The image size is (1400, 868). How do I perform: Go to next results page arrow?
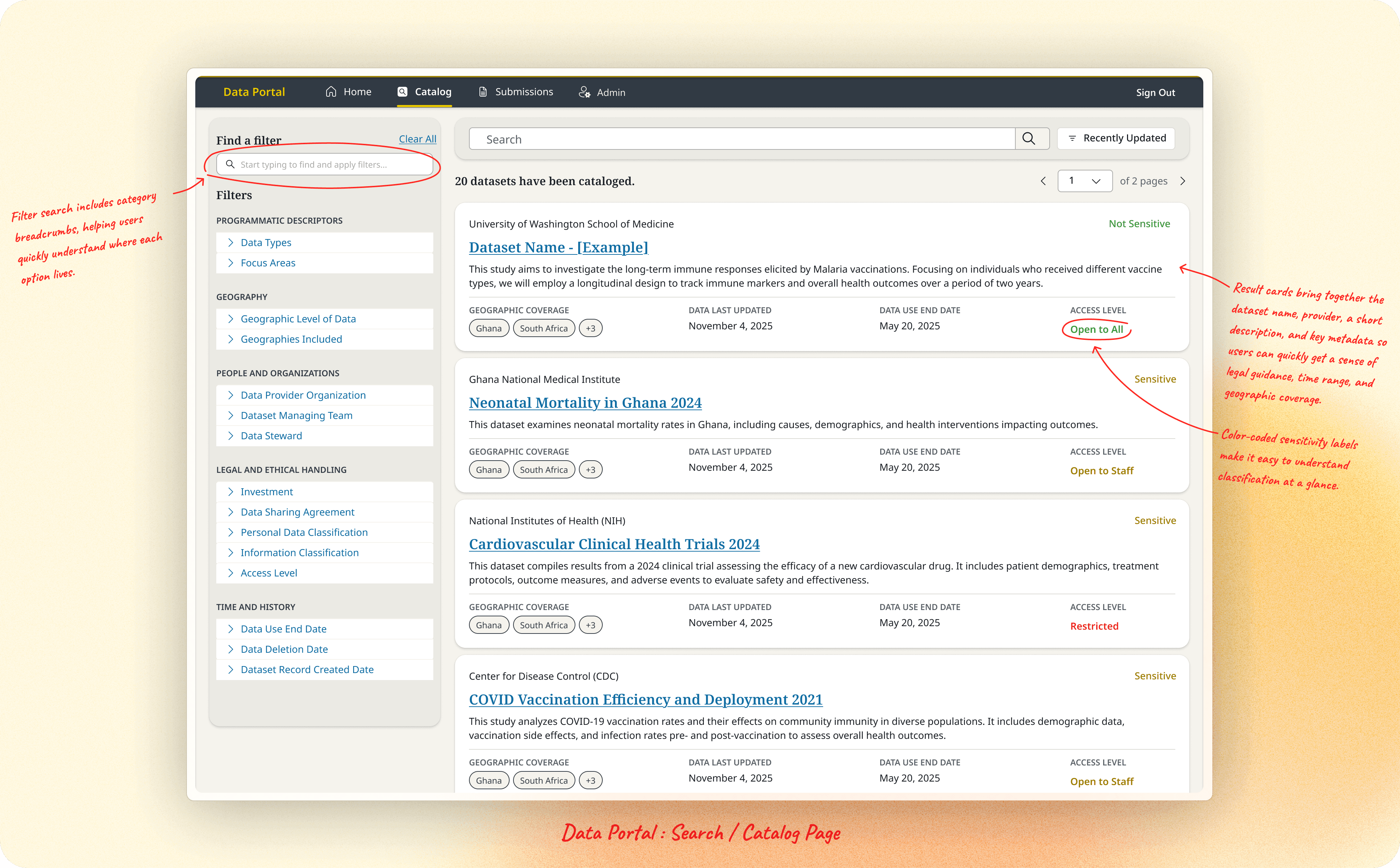pos(1182,181)
